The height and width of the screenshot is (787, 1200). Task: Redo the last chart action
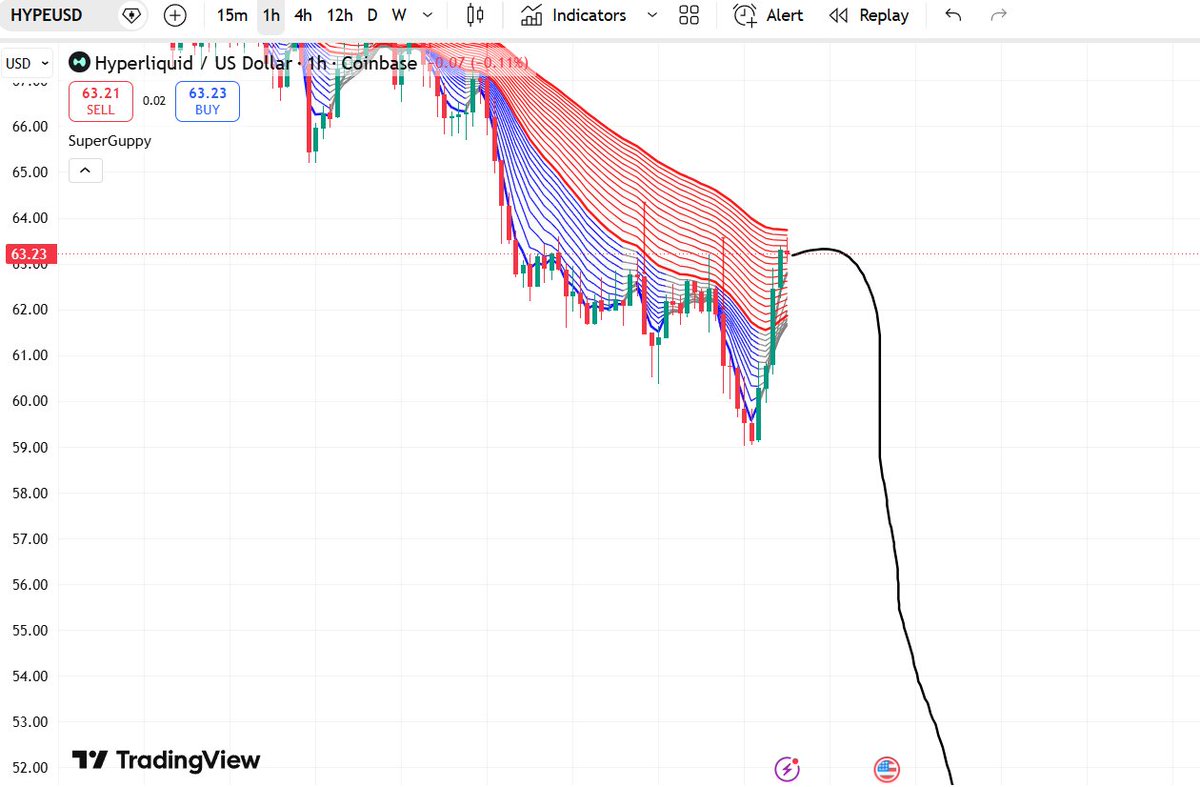pos(998,16)
